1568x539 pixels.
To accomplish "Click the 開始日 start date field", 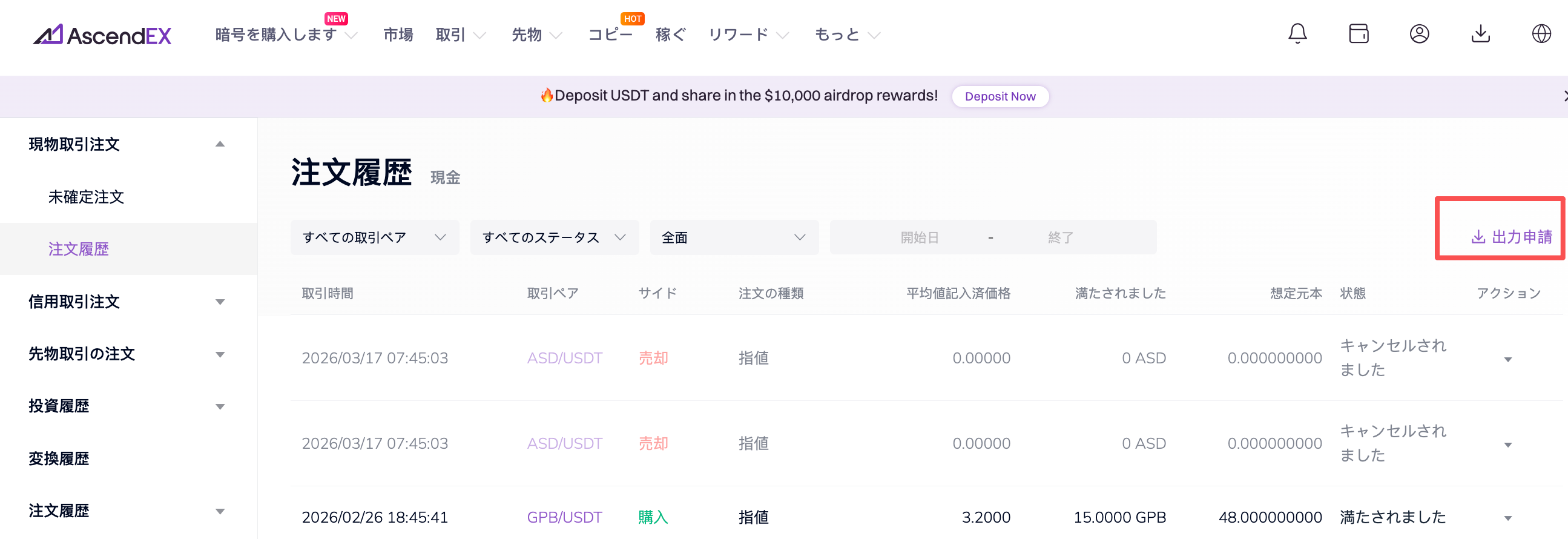I will 919,237.
